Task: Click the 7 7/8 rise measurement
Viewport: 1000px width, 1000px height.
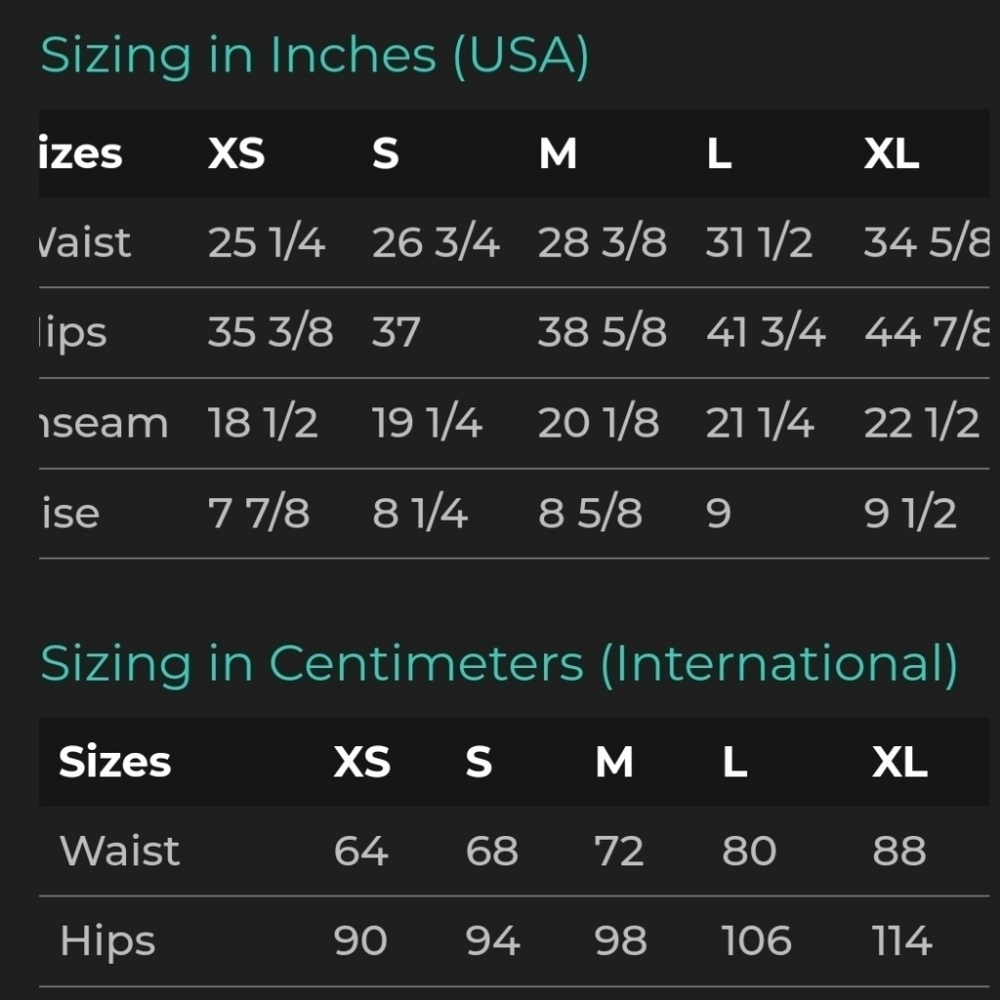Action: [258, 513]
